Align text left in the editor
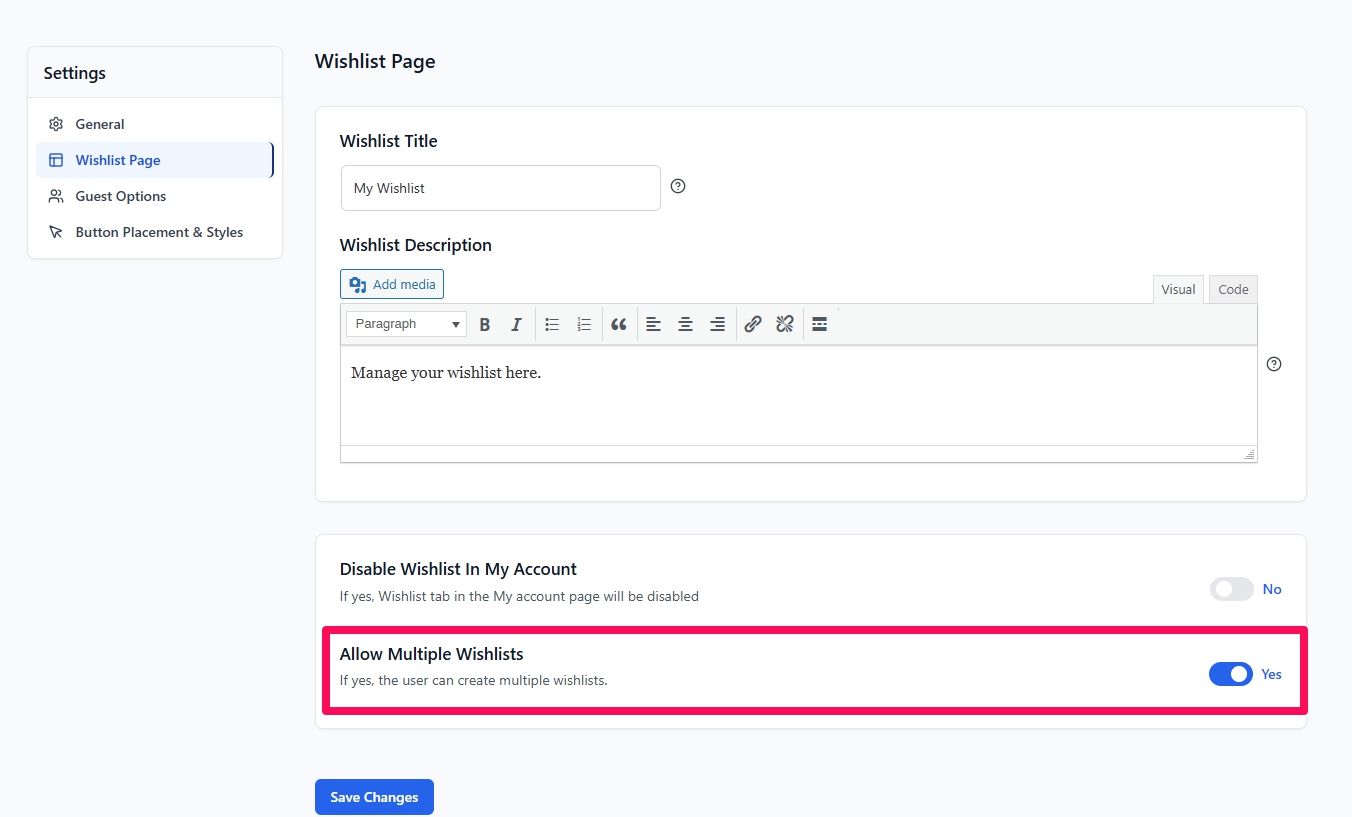This screenshot has height=817, width=1352. click(x=653, y=324)
